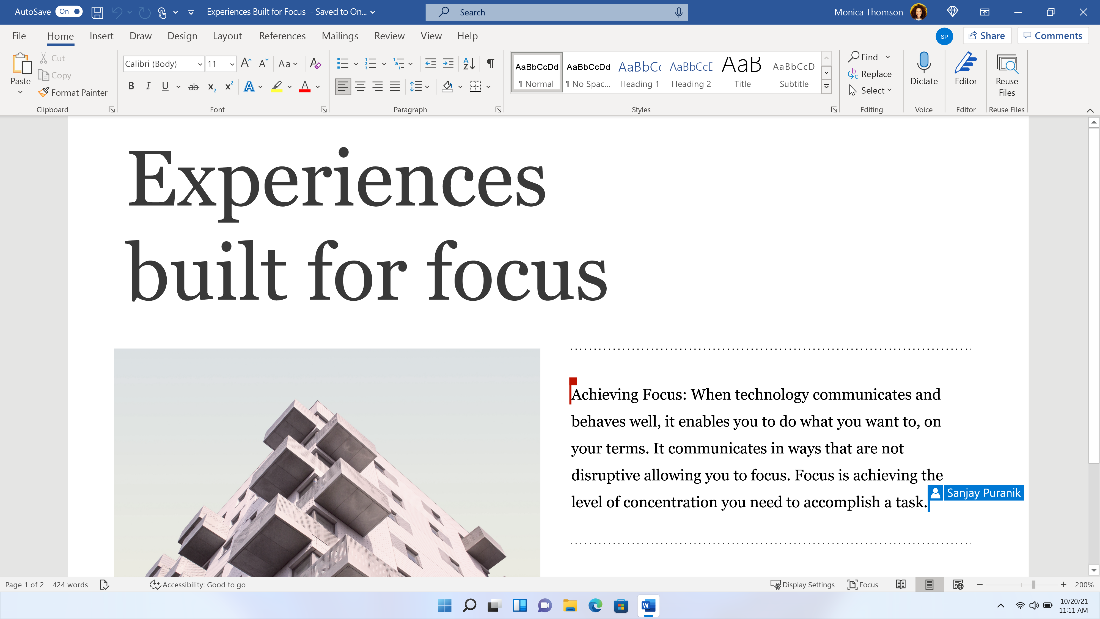Click the Save icon in title bar
This screenshot has height=619, width=1100.
(97, 12)
